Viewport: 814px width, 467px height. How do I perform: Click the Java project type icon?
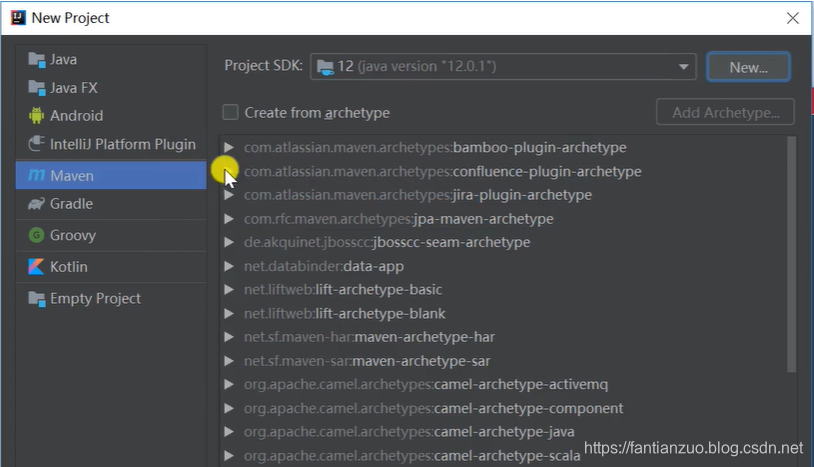coord(37,60)
